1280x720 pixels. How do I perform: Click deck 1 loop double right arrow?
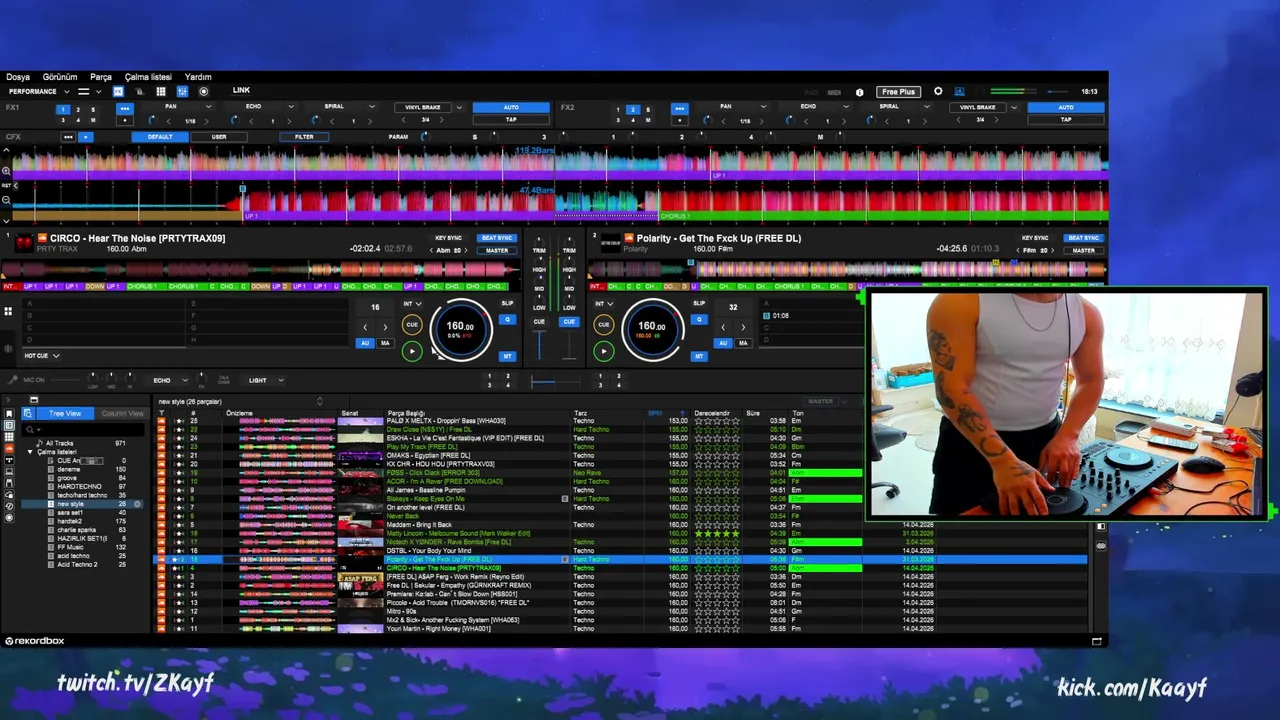coord(385,327)
